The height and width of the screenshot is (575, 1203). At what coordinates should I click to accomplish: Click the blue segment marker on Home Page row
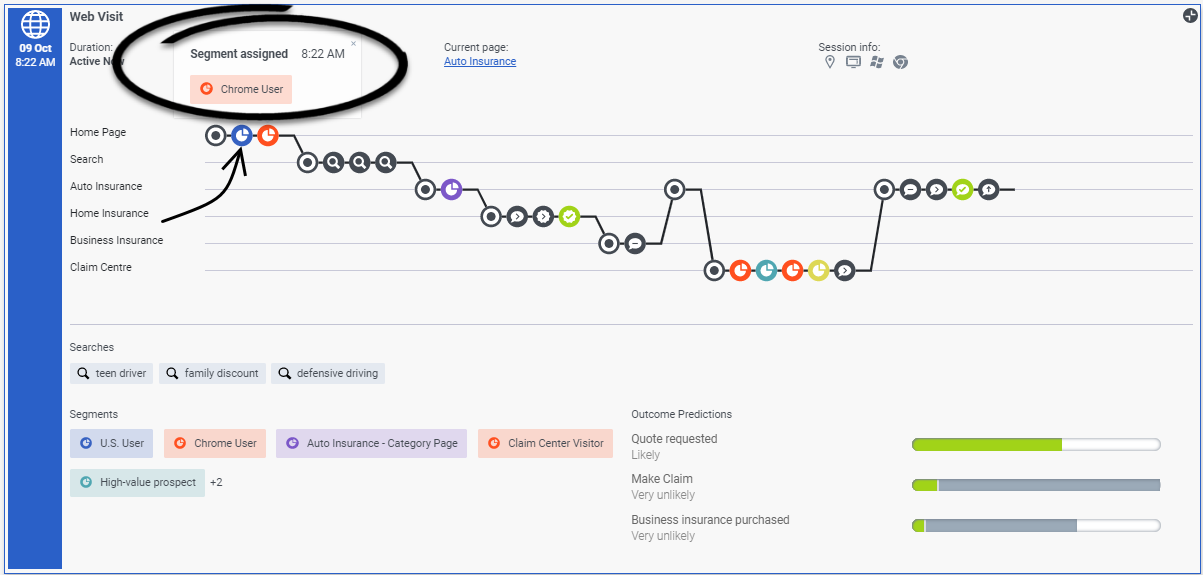241,135
